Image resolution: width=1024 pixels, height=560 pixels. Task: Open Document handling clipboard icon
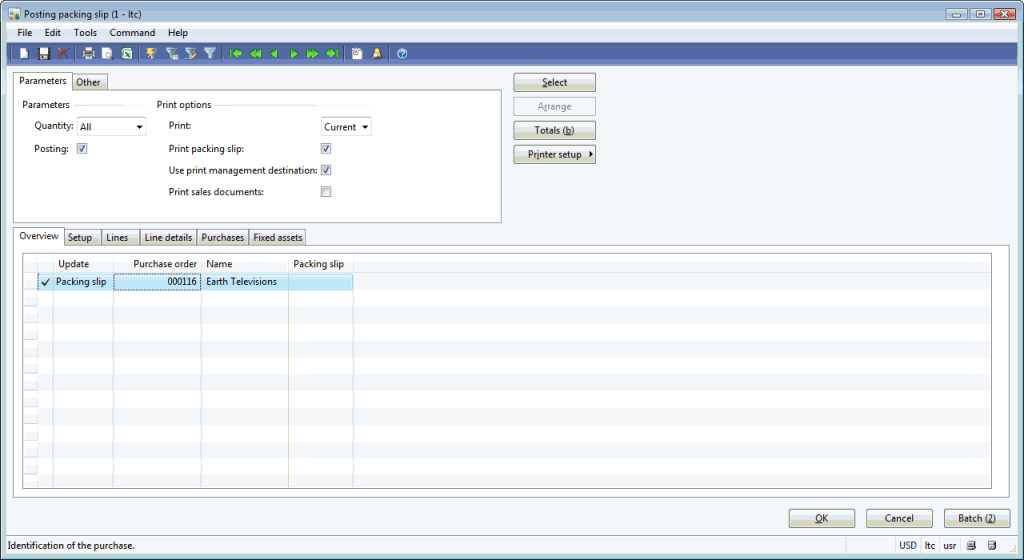357,54
